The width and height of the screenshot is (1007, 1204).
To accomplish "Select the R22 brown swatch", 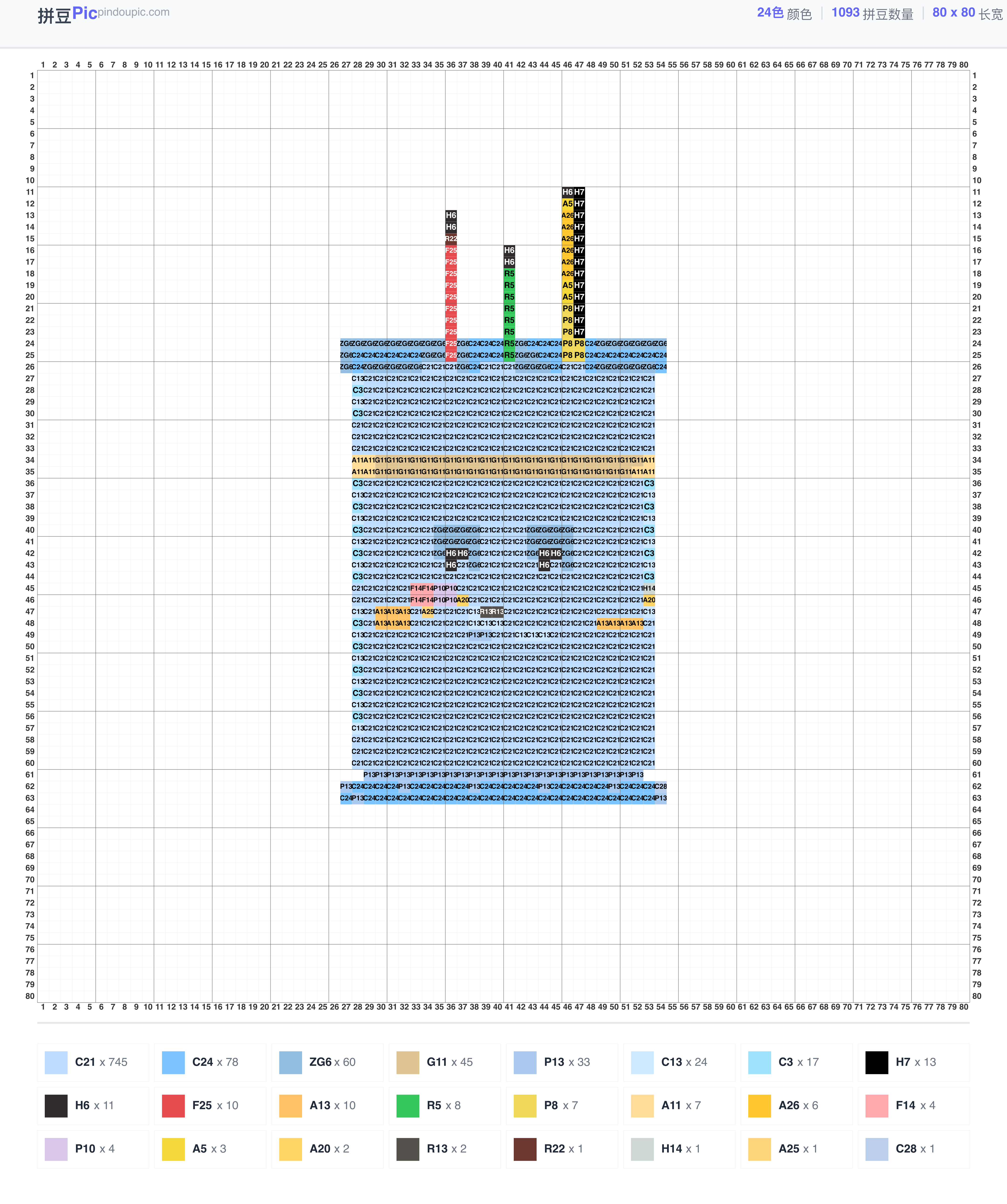I will coord(525,1149).
